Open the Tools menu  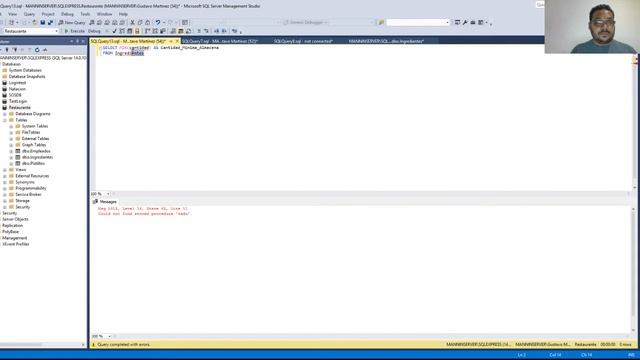click(85, 14)
